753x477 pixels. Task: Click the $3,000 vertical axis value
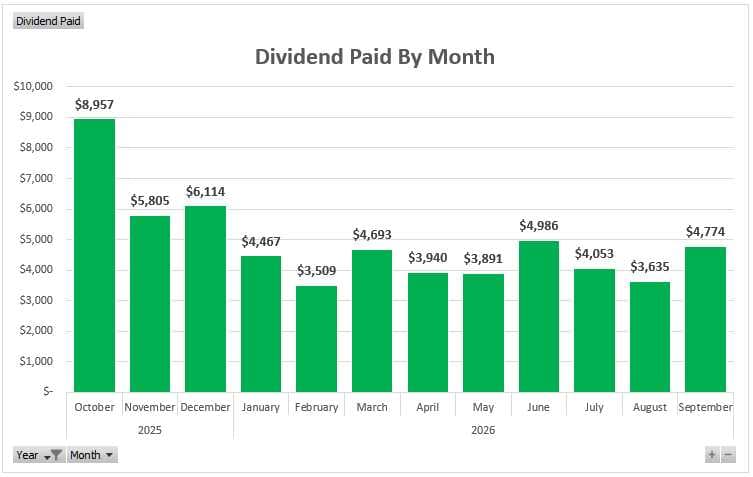[36, 300]
